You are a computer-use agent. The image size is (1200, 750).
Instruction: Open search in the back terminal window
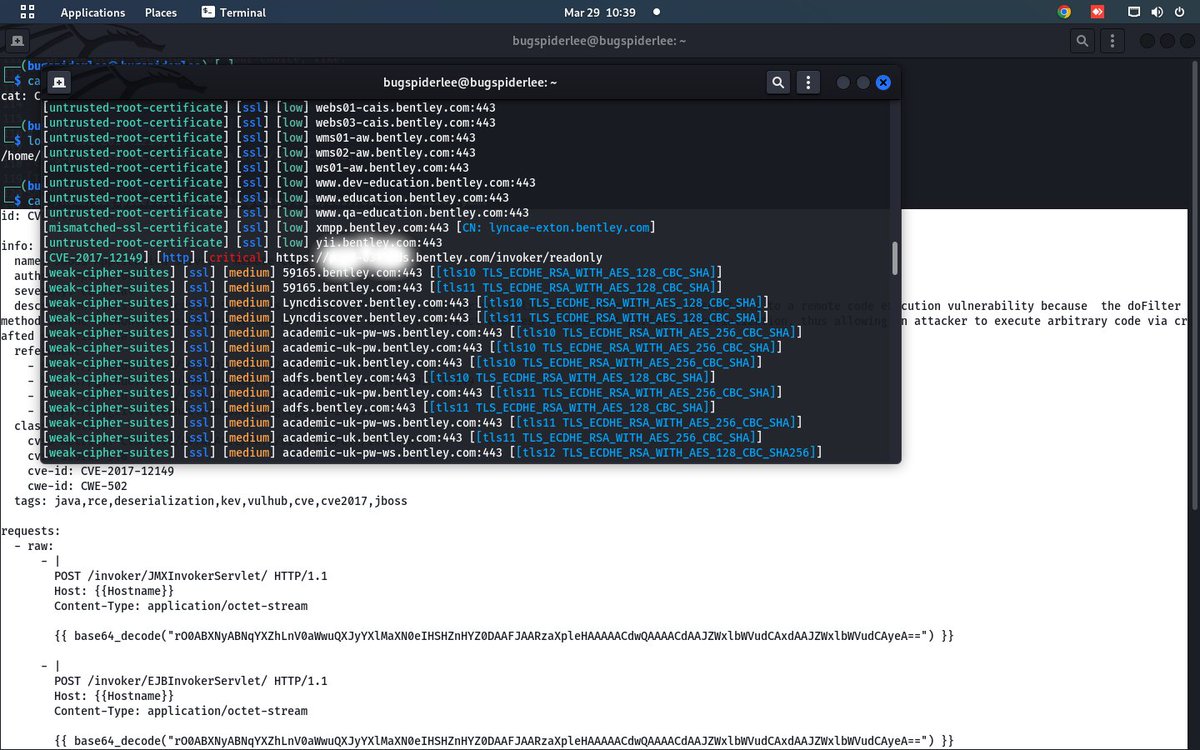[1081, 41]
